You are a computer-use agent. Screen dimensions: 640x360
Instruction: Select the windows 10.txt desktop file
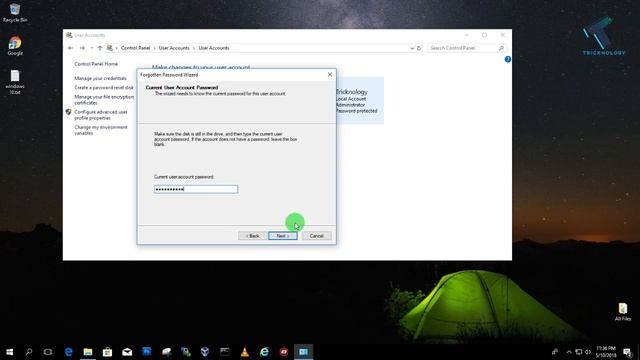(x=15, y=82)
